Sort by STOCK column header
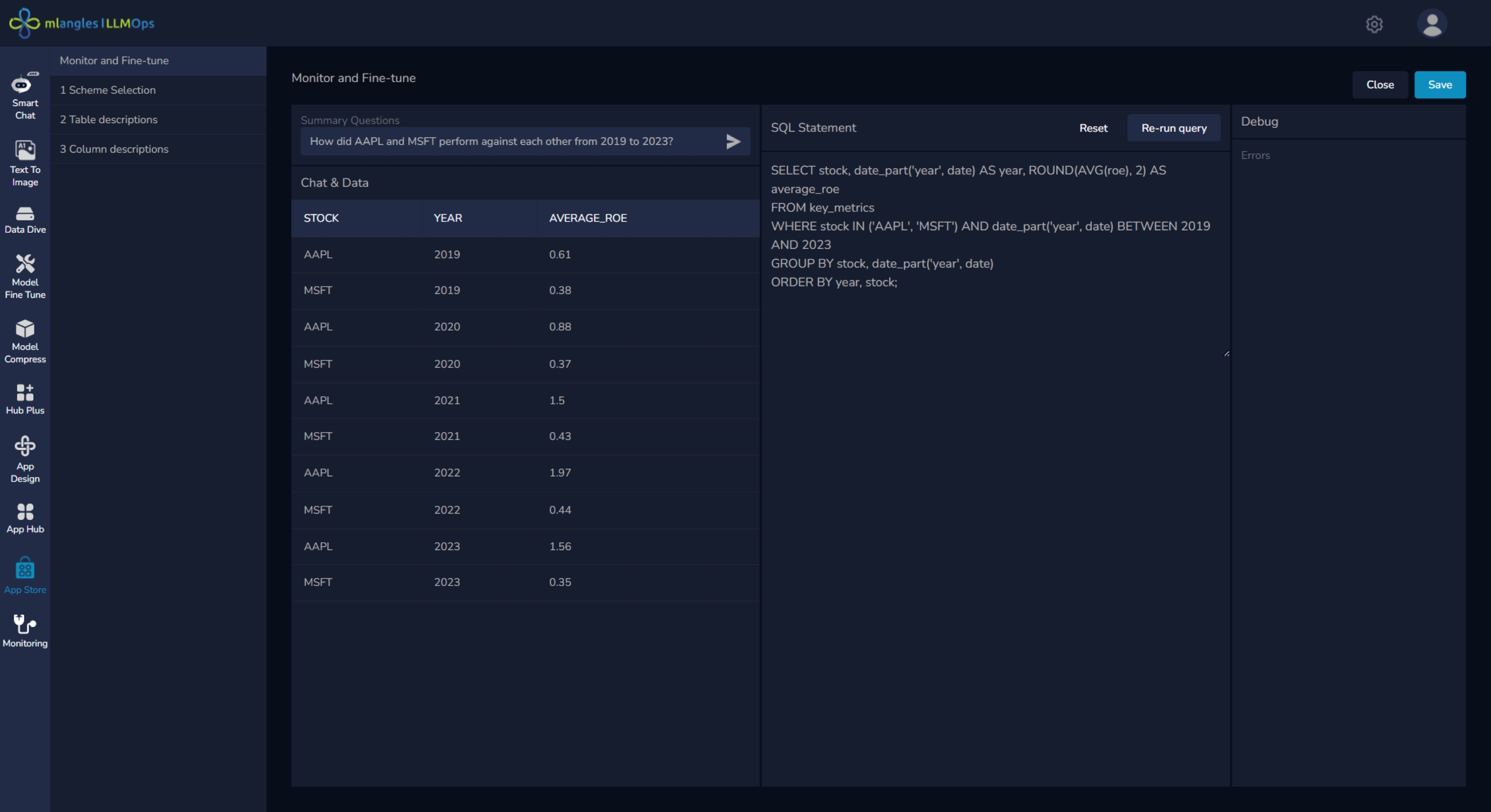Screen dimensions: 1491x812 click(321, 218)
